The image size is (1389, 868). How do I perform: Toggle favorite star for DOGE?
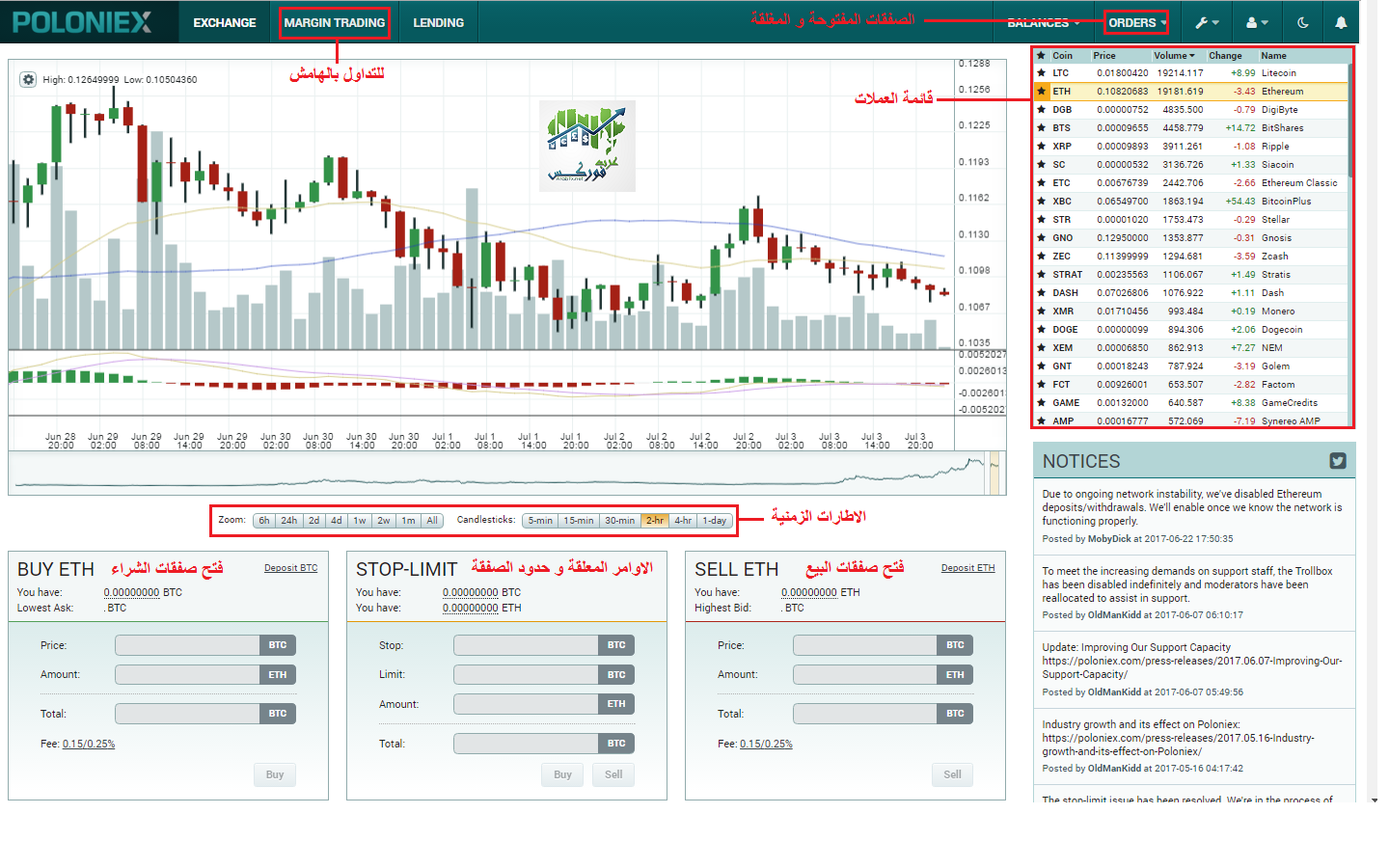1042,329
